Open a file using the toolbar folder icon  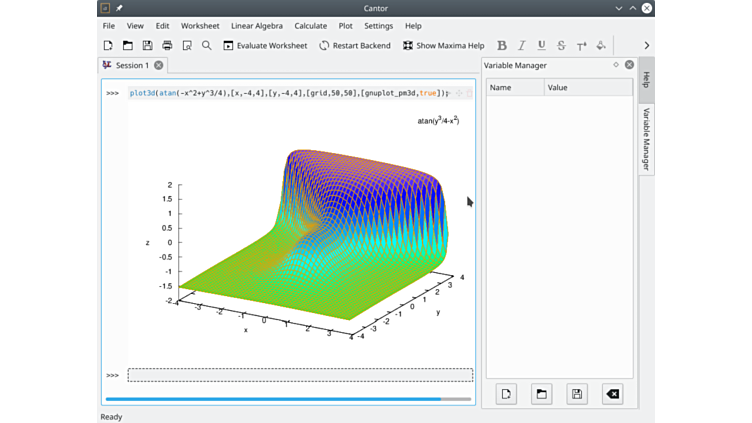pyautogui.click(x=128, y=45)
